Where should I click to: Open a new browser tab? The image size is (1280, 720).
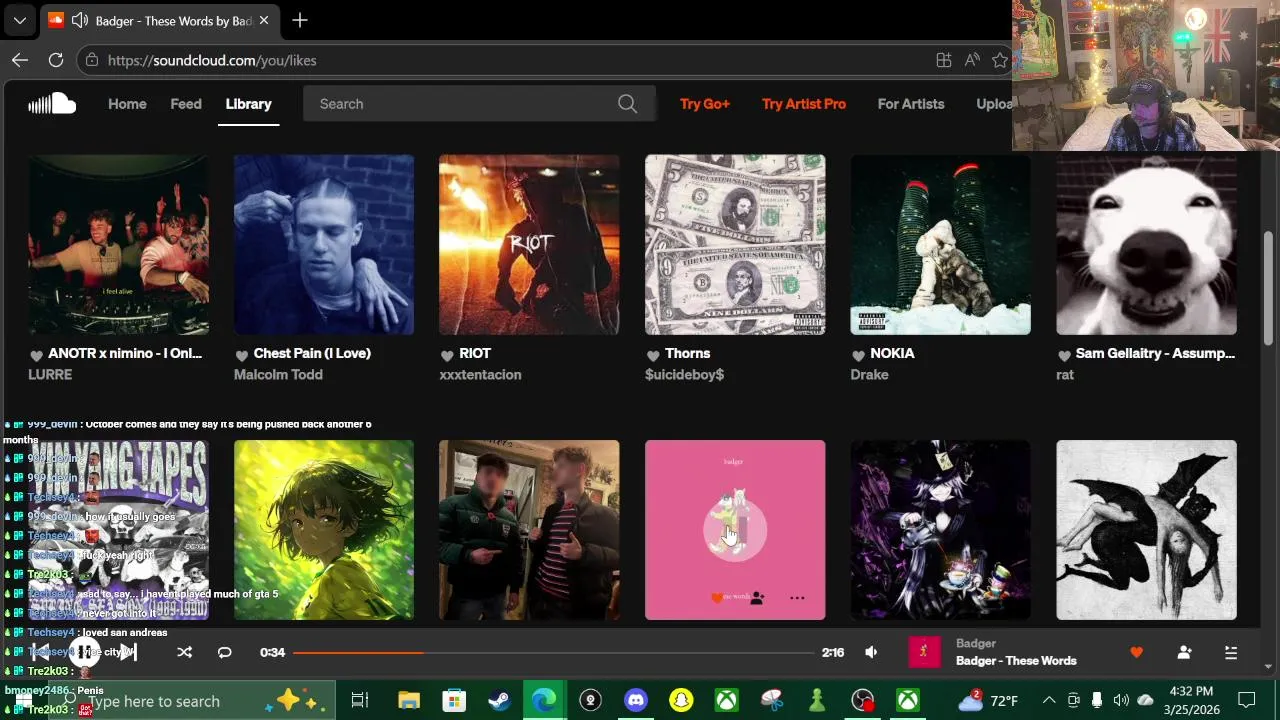300,20
